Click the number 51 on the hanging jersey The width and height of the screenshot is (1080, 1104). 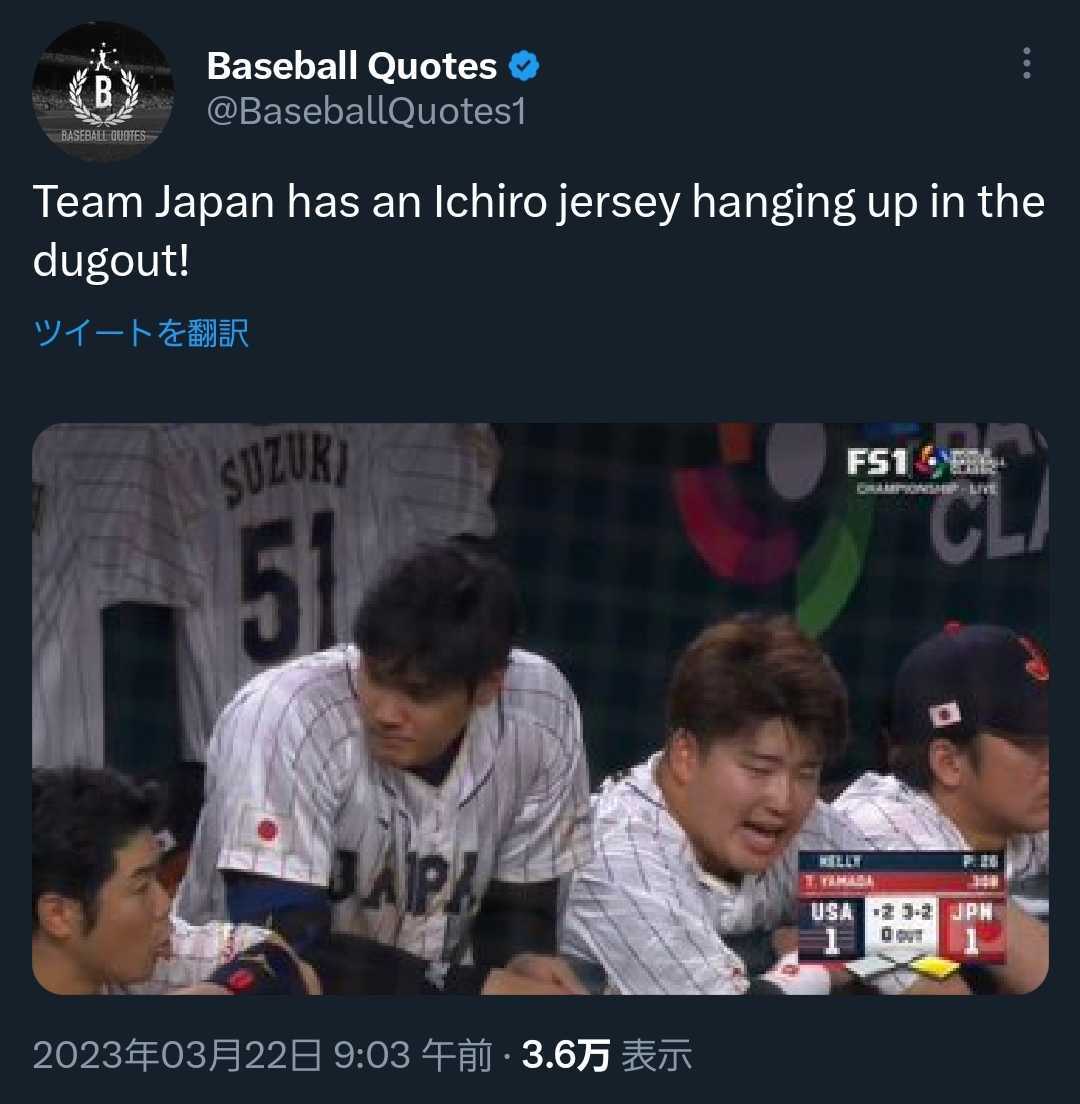coord(289,584)
